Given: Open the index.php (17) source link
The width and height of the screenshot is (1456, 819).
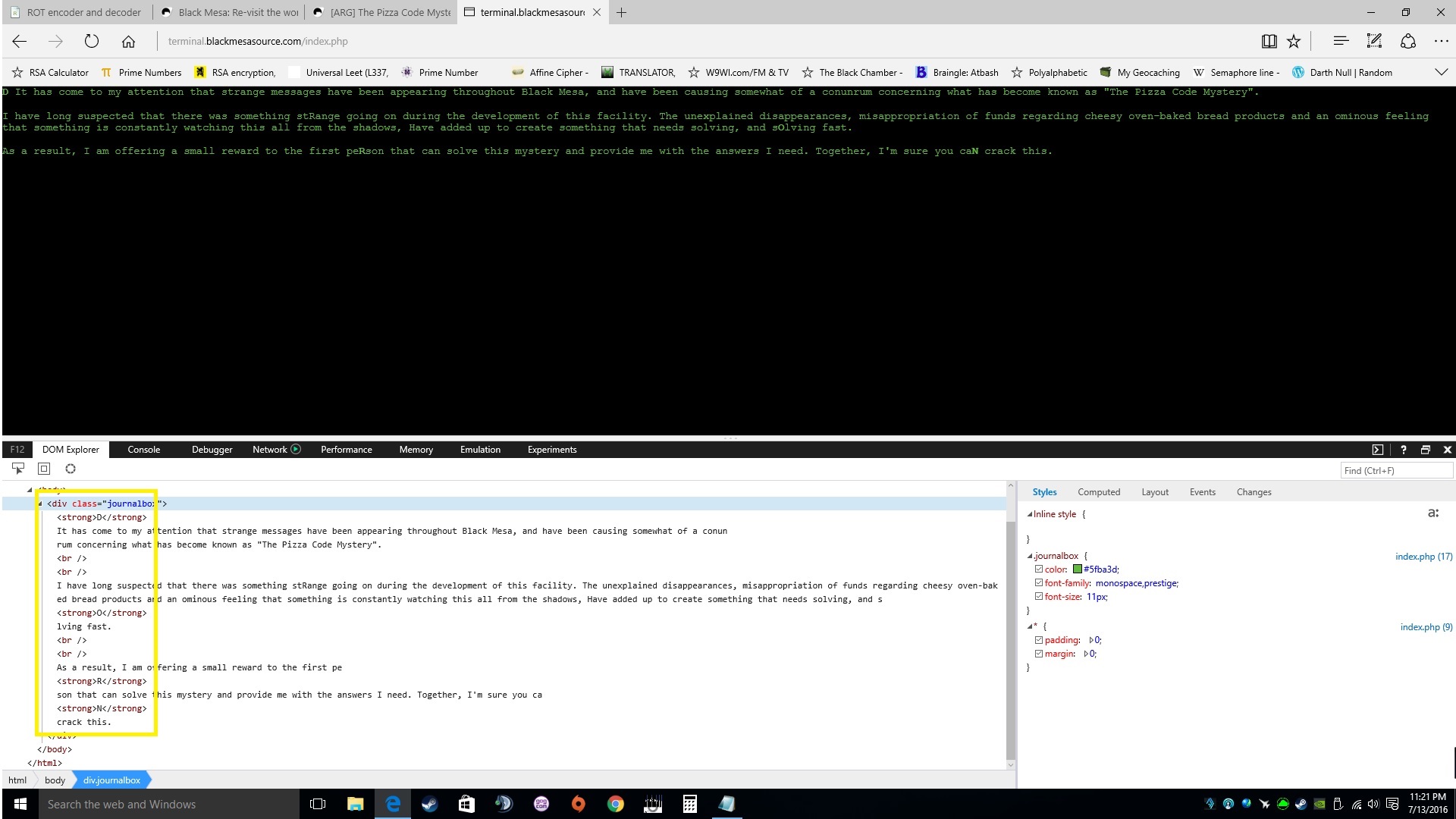Looking at the screenshot, I should [x=1423, y=557].
